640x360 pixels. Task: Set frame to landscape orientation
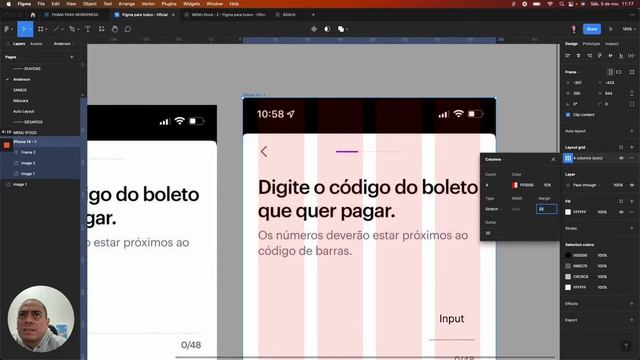tap(619, 72)
